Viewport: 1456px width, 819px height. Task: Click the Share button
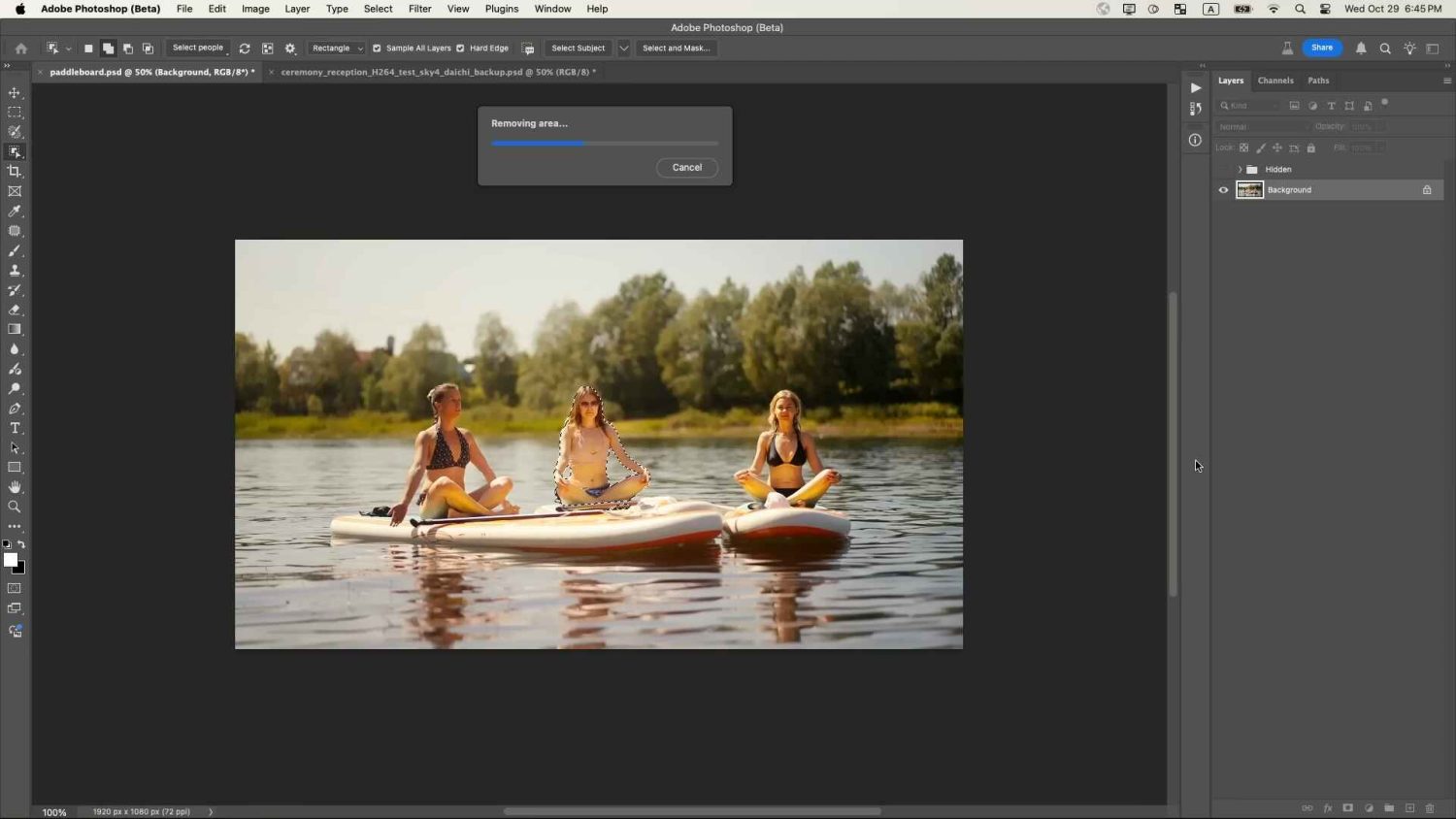1321,48
